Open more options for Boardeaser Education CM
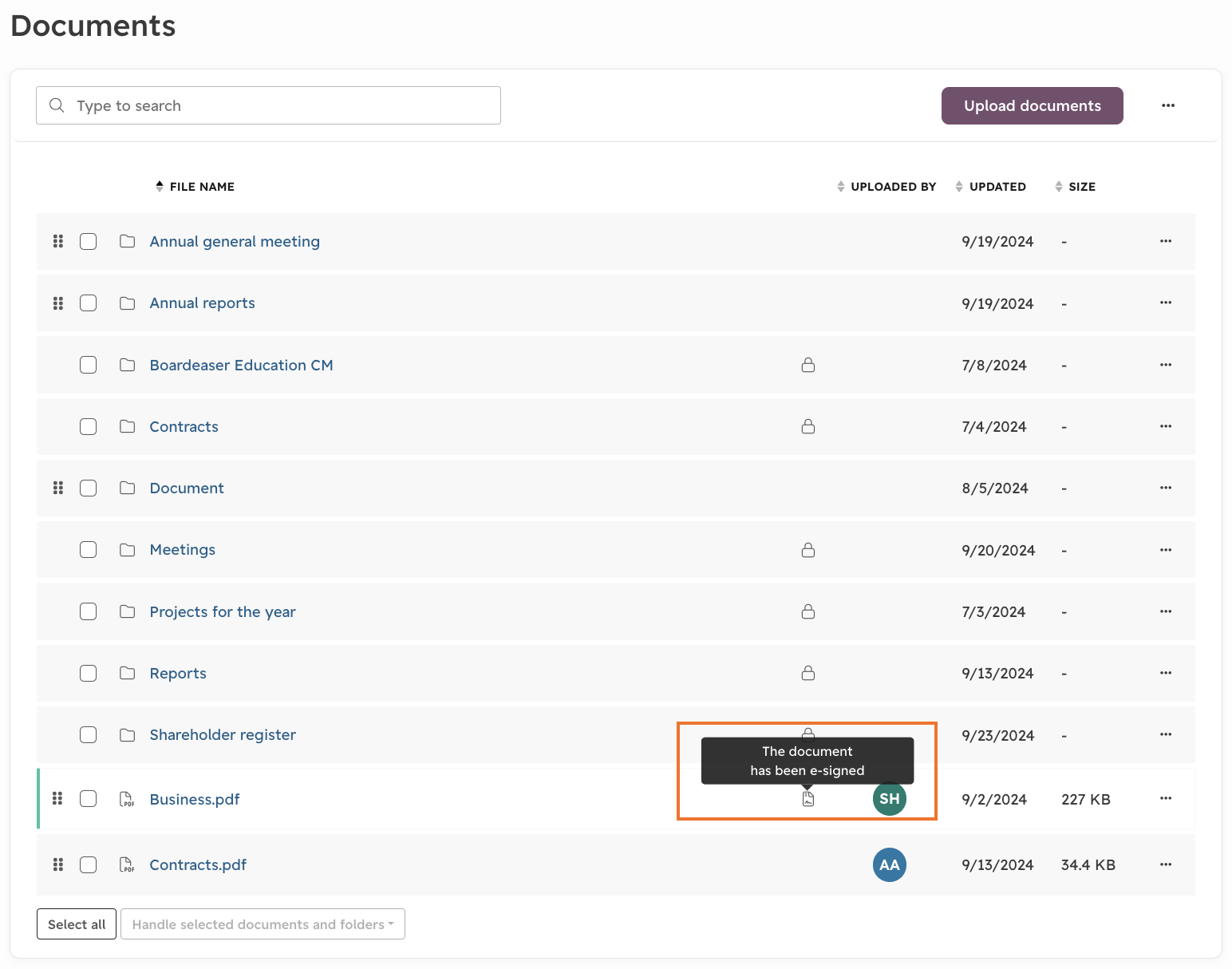The width and height of the screenshot is (1232, 969). [1166, 365]
